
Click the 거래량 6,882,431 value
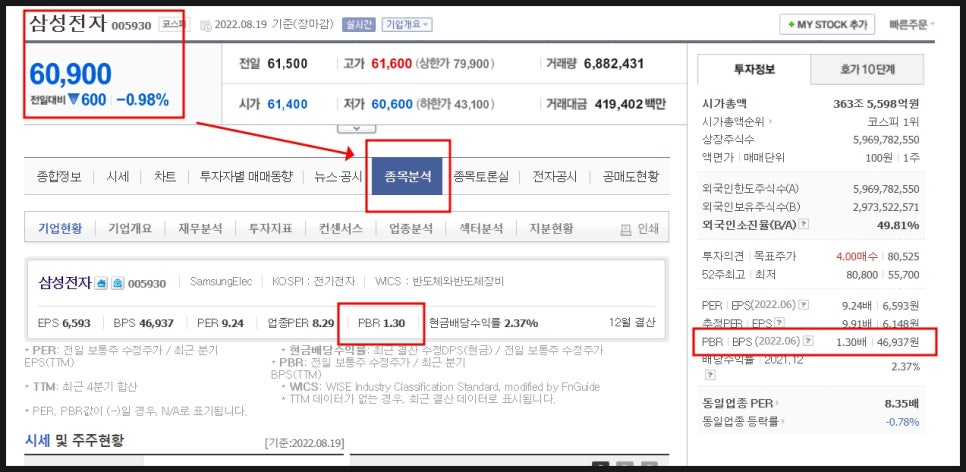pos(614,63)
